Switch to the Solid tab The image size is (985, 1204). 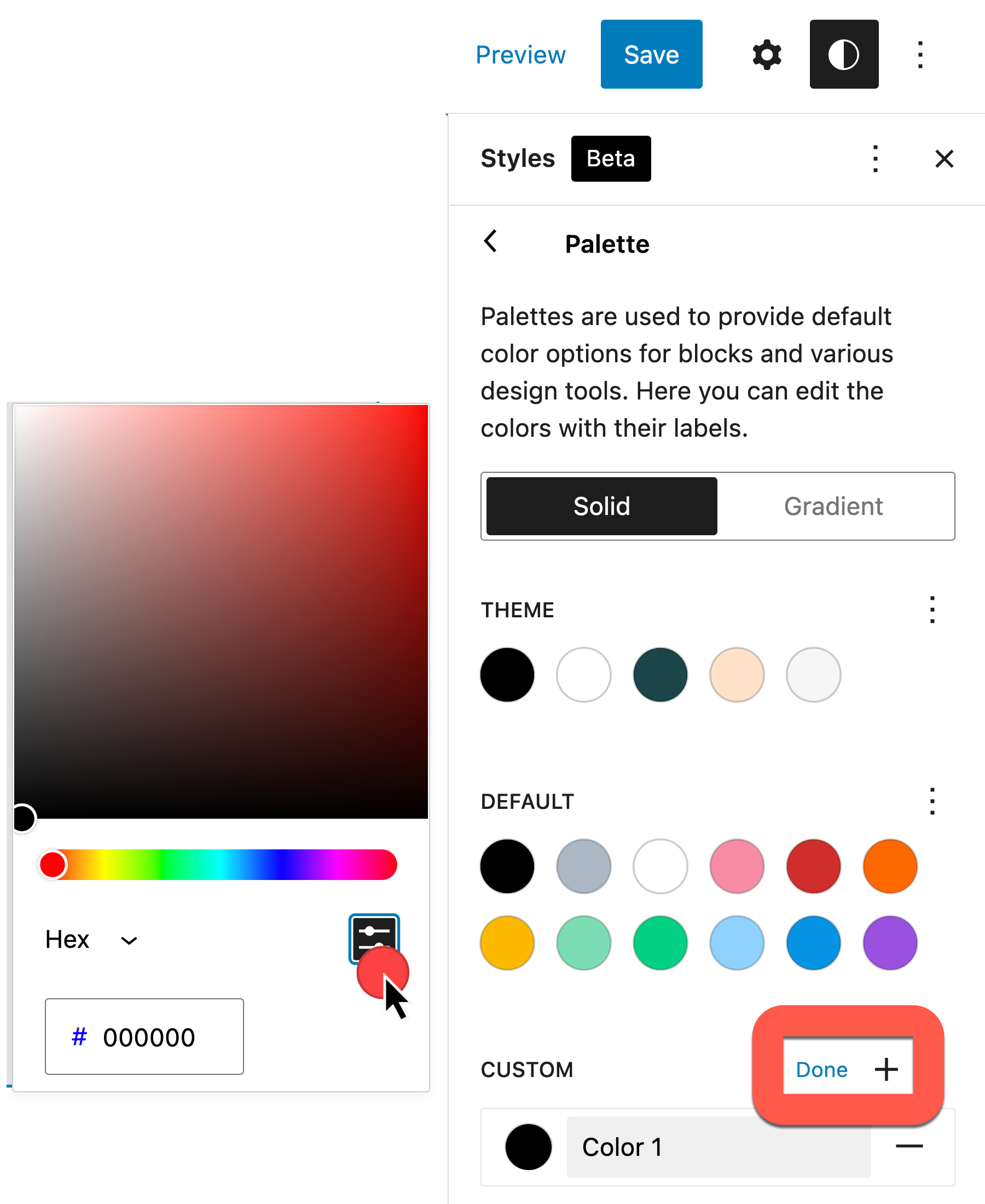pos(601,506)
